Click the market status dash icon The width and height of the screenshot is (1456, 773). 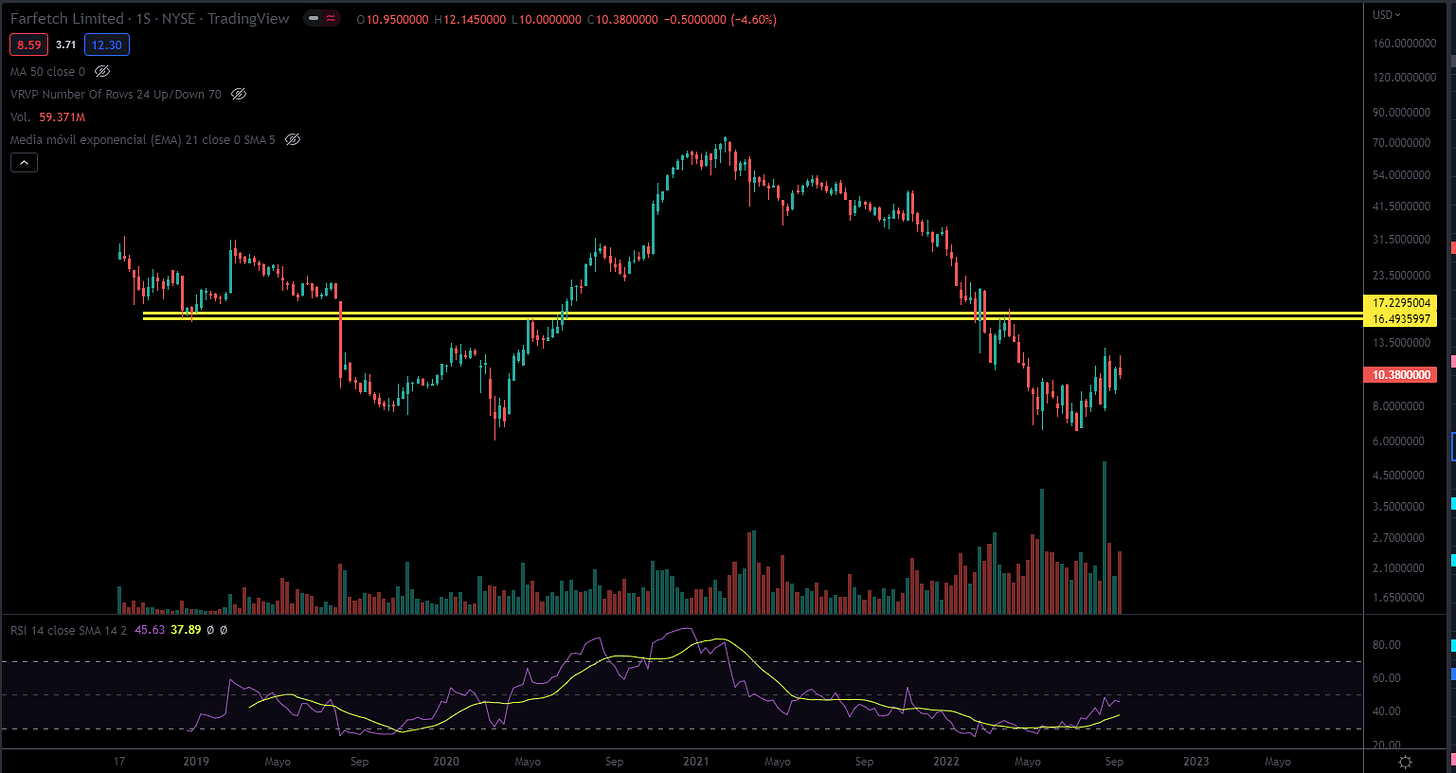(315, 18)
